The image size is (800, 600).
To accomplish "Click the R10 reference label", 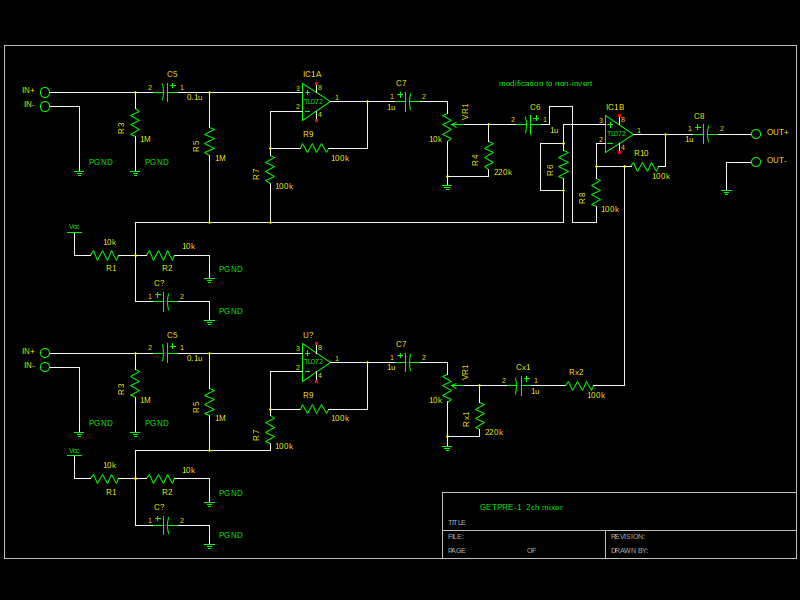I will pyautogui.click(x=641, y=153).
